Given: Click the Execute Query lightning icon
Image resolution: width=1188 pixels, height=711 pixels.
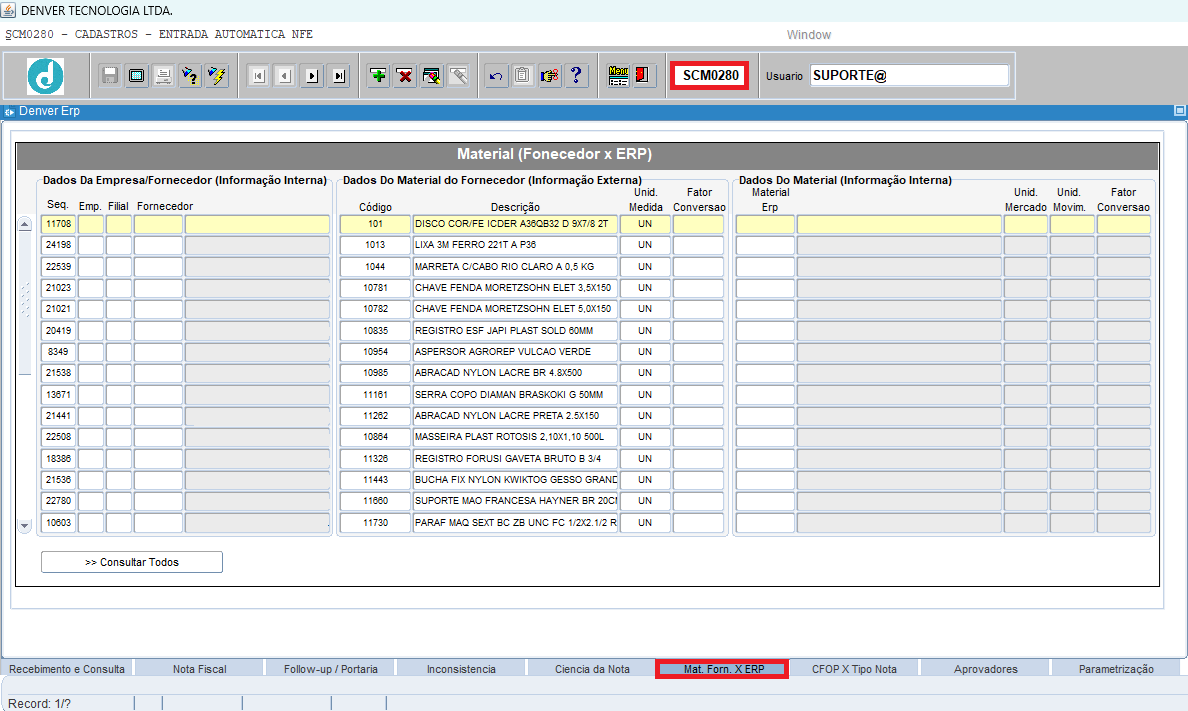Looking at the screenshot, I should coord(217,76).
